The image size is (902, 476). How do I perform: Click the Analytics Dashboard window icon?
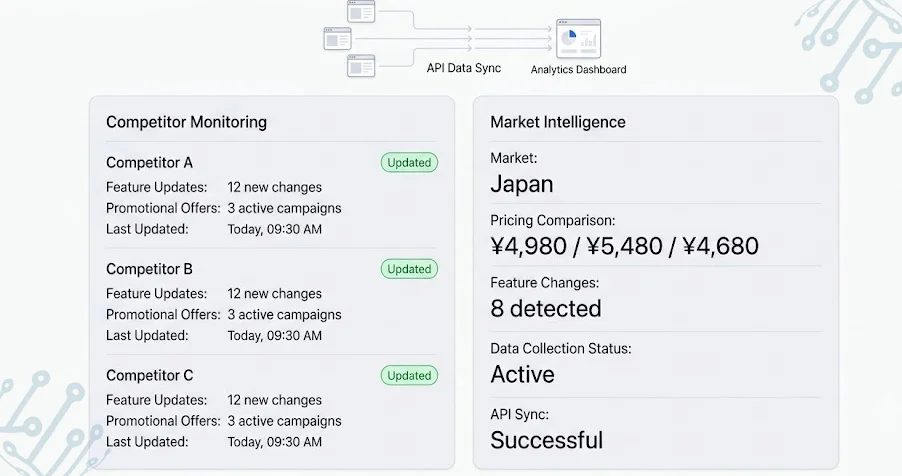click(579, 39)
